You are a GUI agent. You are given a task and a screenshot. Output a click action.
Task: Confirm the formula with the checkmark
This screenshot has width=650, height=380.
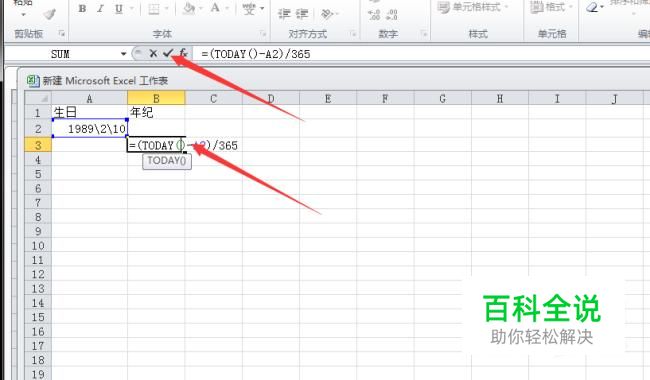pos(167,53)
